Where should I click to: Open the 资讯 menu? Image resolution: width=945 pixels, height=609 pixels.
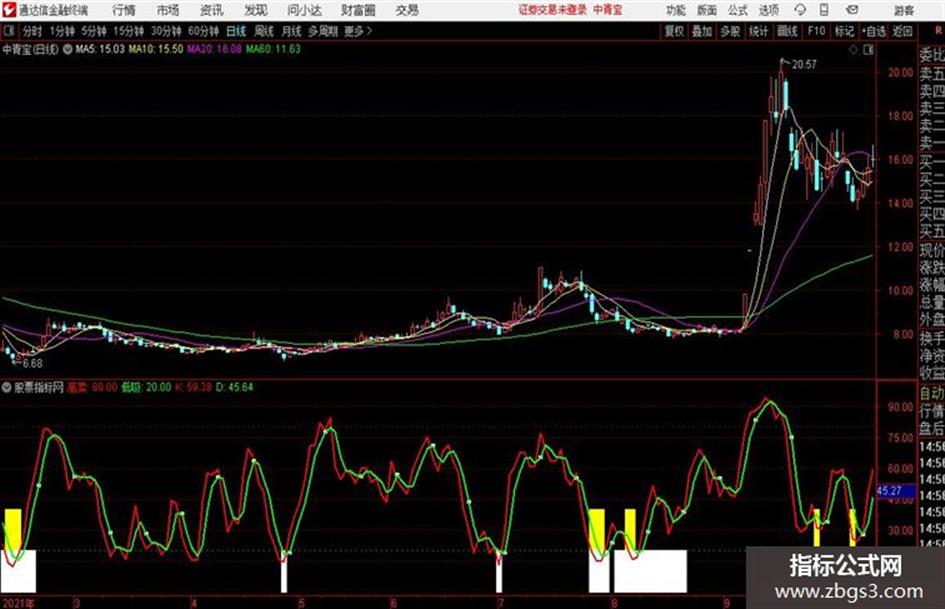[212, 10]
